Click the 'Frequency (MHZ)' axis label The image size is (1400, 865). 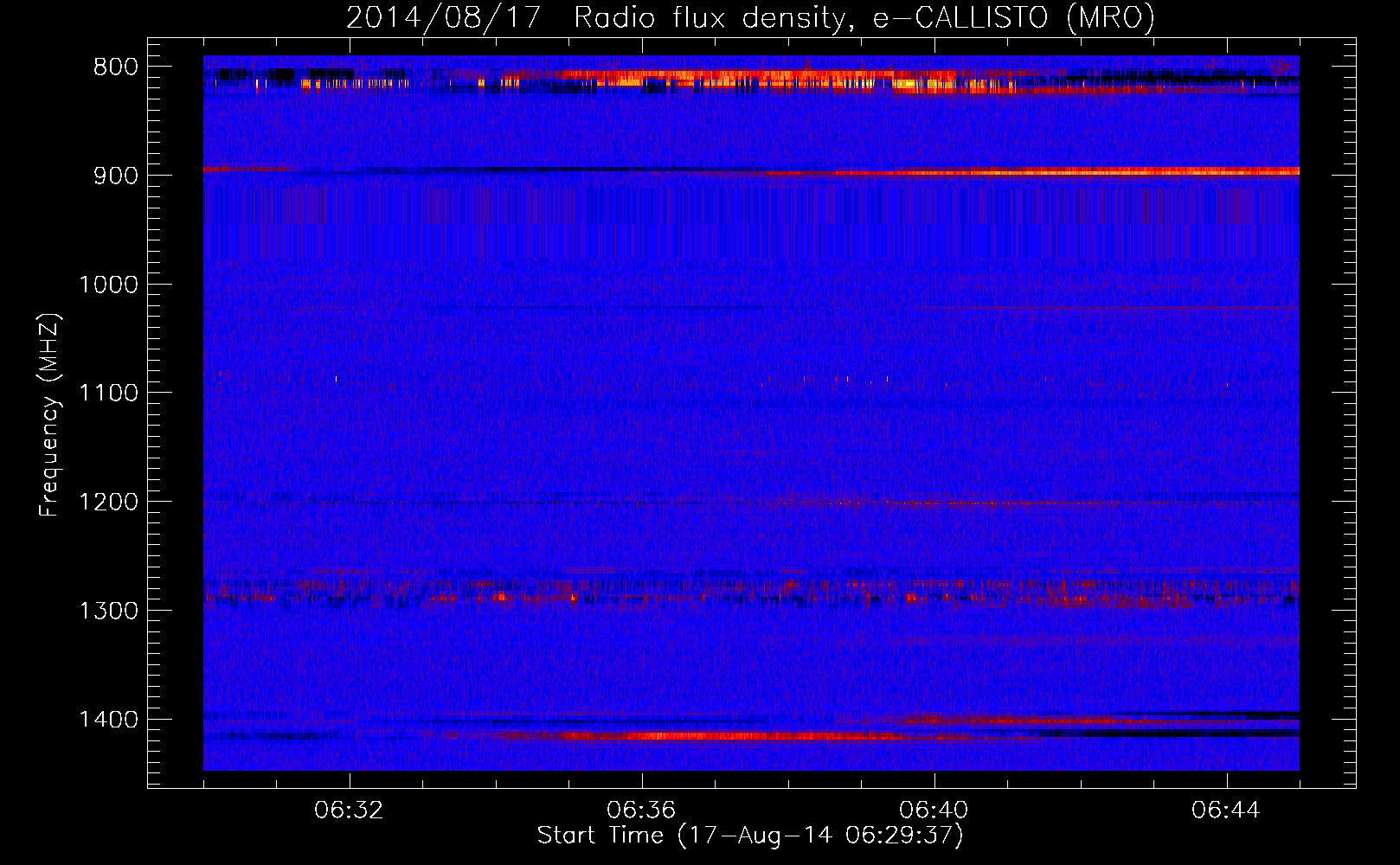click(x=49, y=415)
